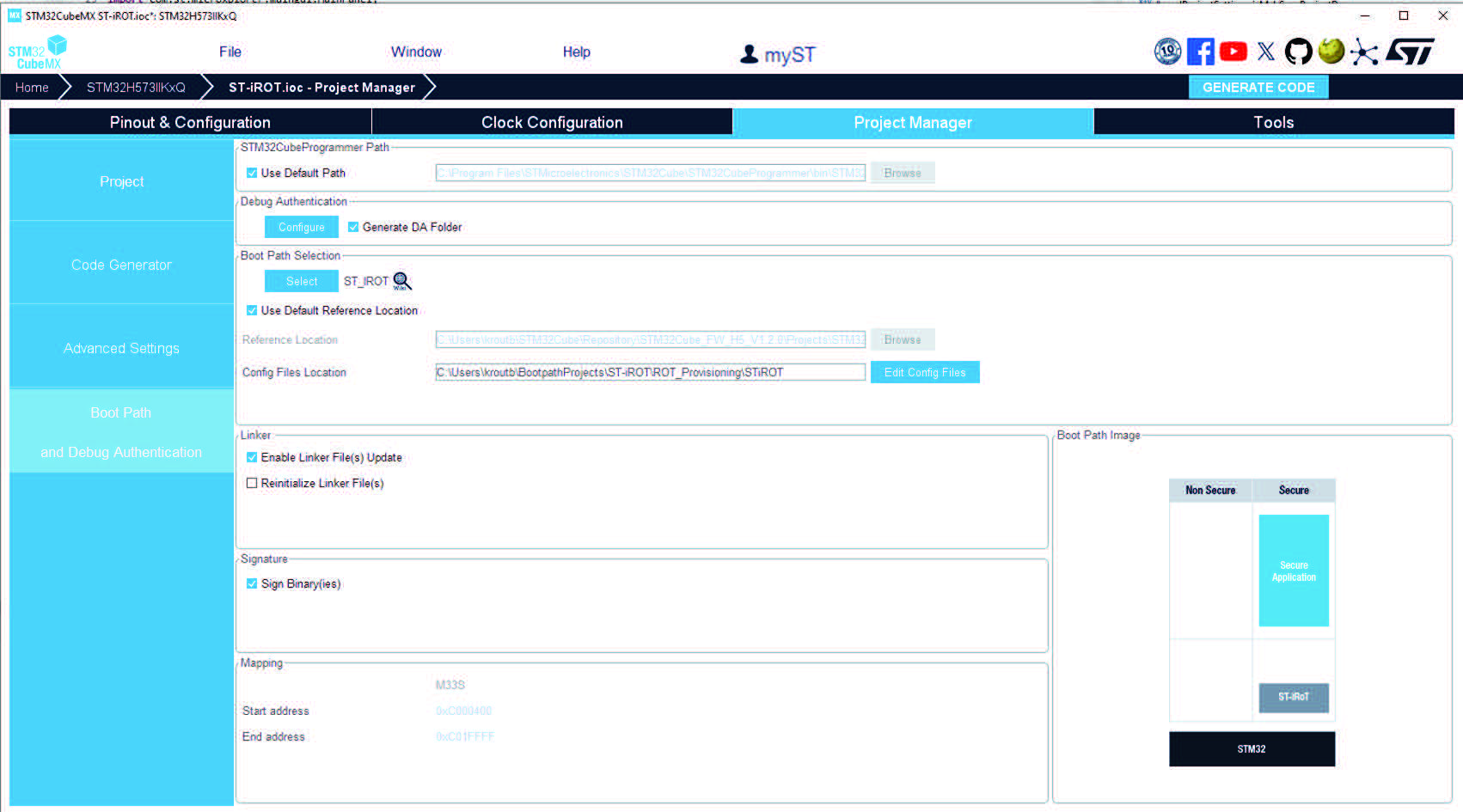Click the MX app icon in title bar
Screen dimensions: 1463x812
[x=15, y=15]
